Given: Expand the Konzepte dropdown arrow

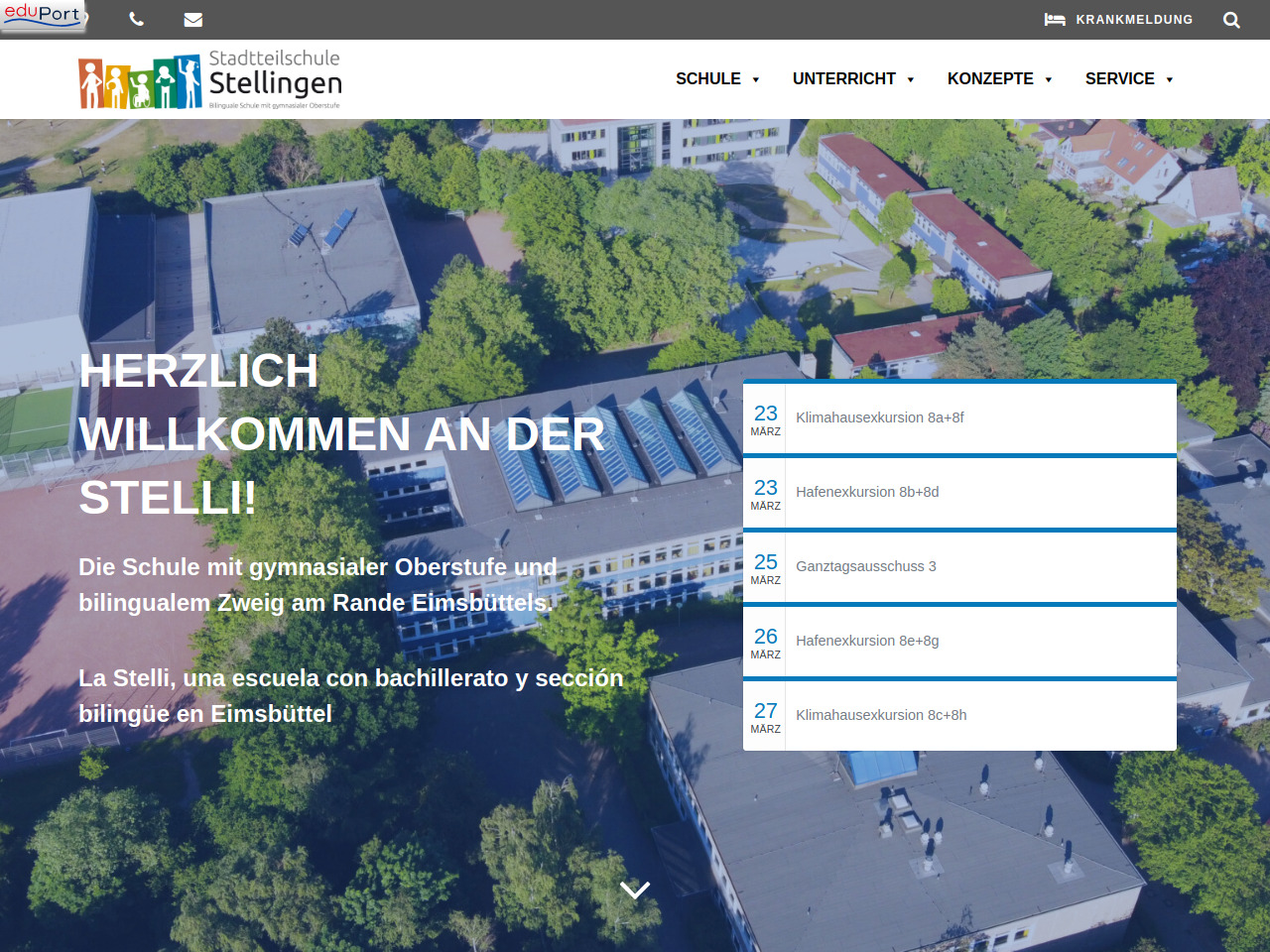Looking at the screenshot, I should 1049,79.
